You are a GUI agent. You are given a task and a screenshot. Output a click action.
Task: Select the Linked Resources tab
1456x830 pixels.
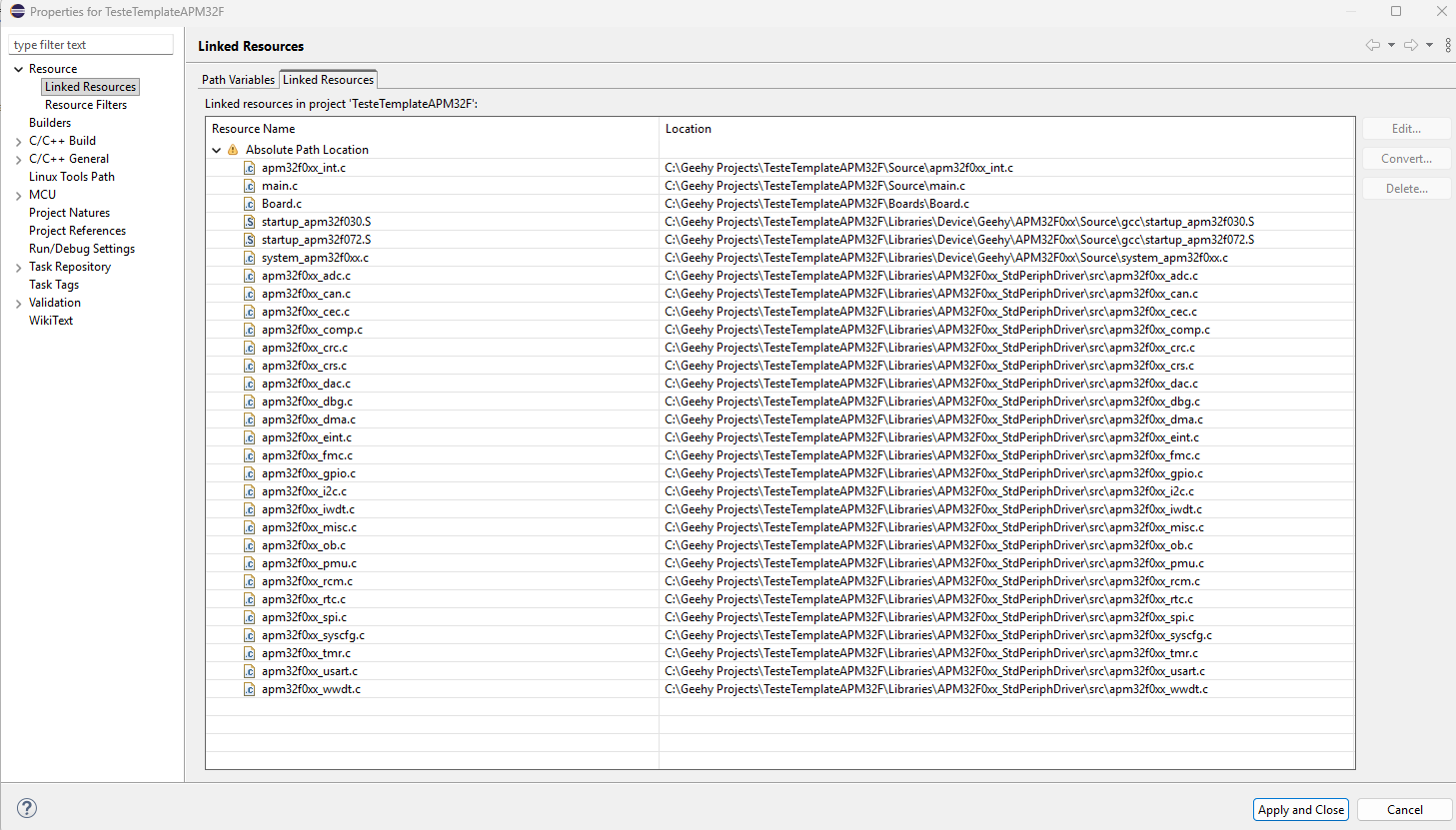[328, 80]
